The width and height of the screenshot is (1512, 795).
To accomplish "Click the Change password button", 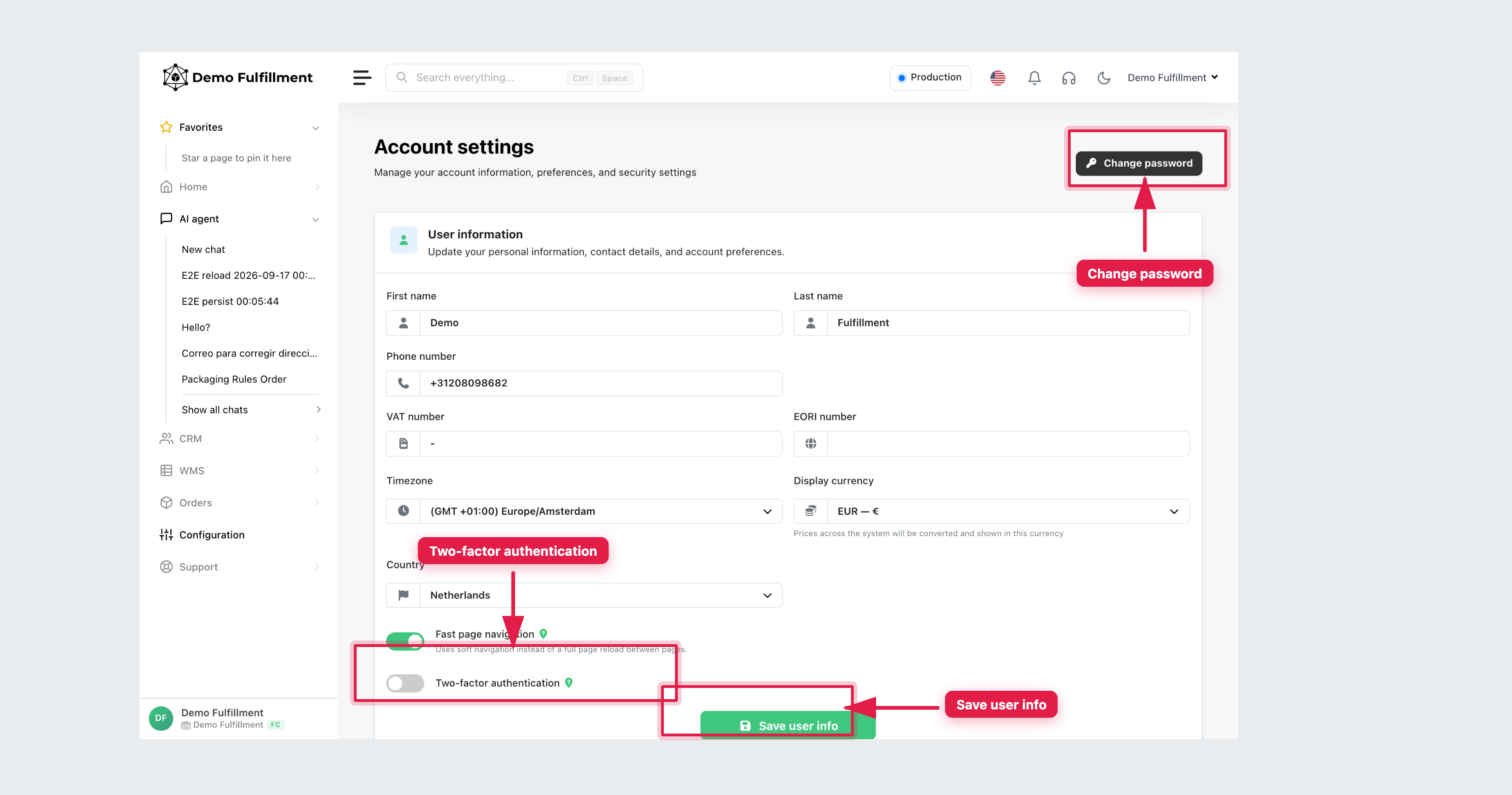I will [1139, 163].
